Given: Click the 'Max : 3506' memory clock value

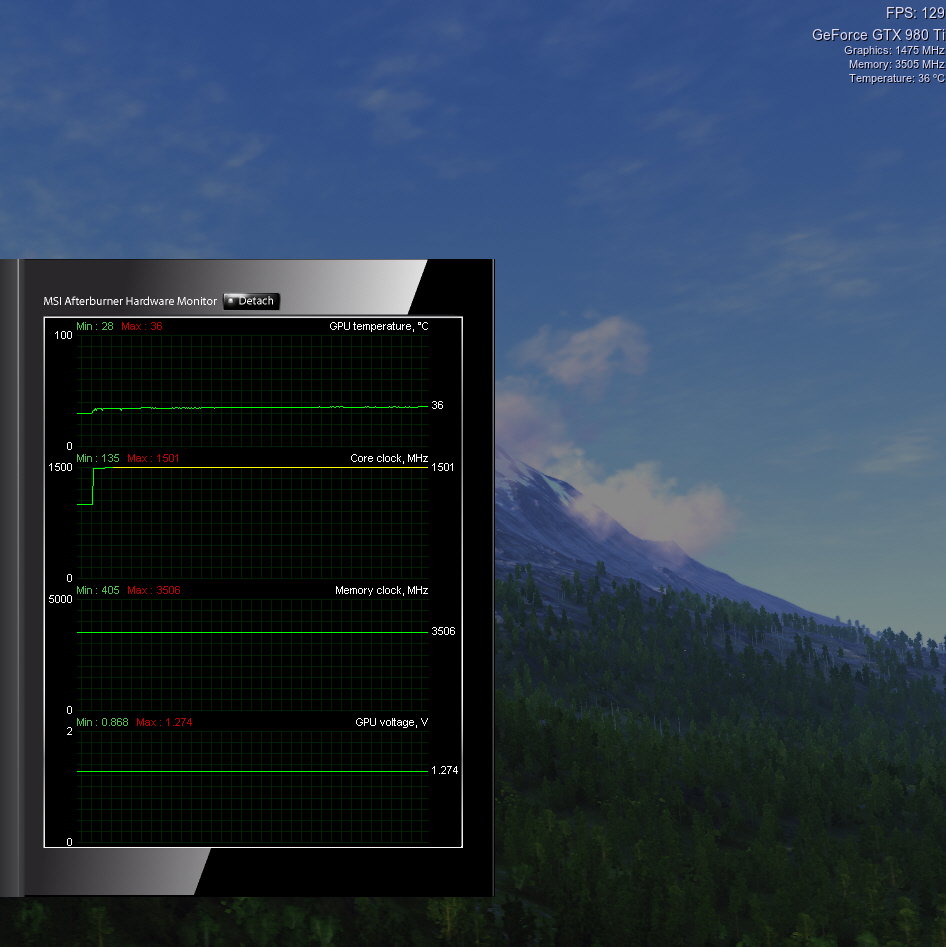Looking at the screenshot, I should click(154, 590).
